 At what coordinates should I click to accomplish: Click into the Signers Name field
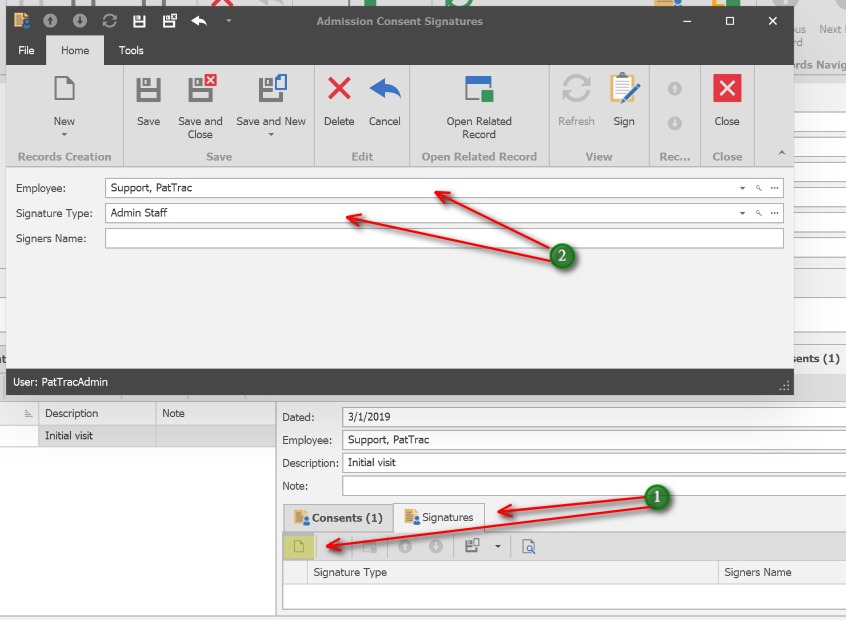444,238
